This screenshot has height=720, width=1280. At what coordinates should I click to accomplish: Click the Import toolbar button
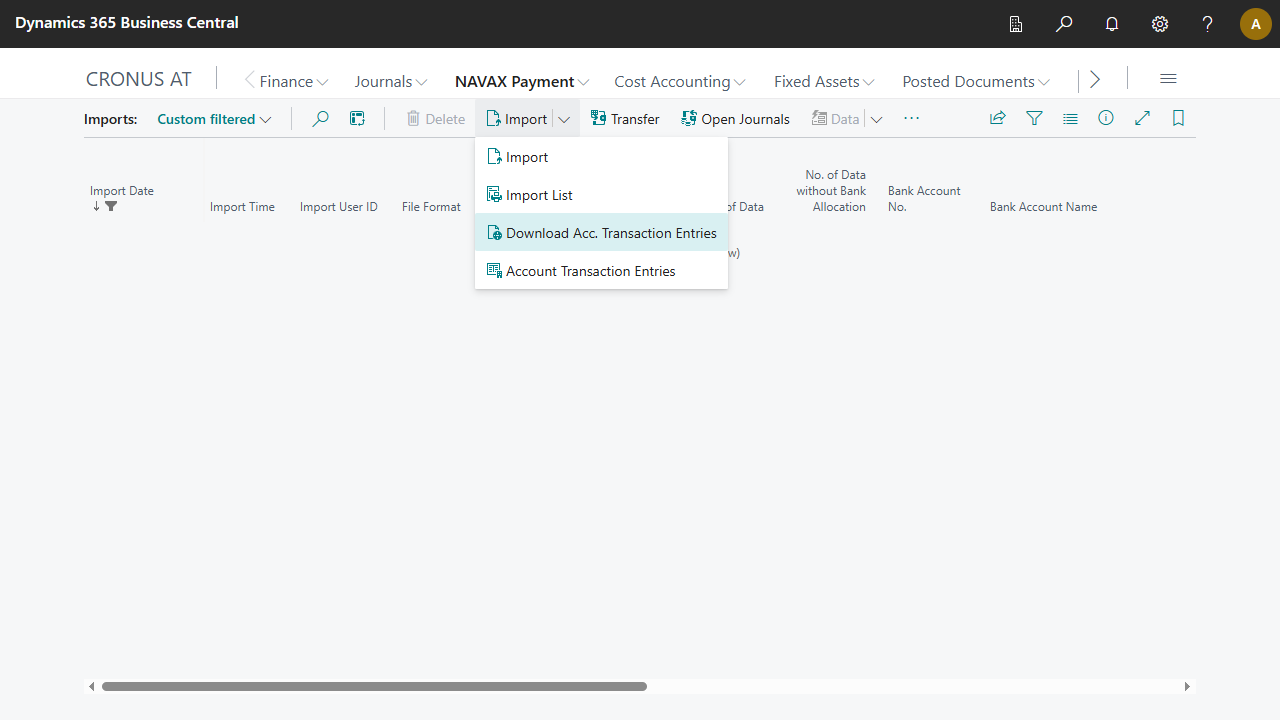(x=516, y=119)
